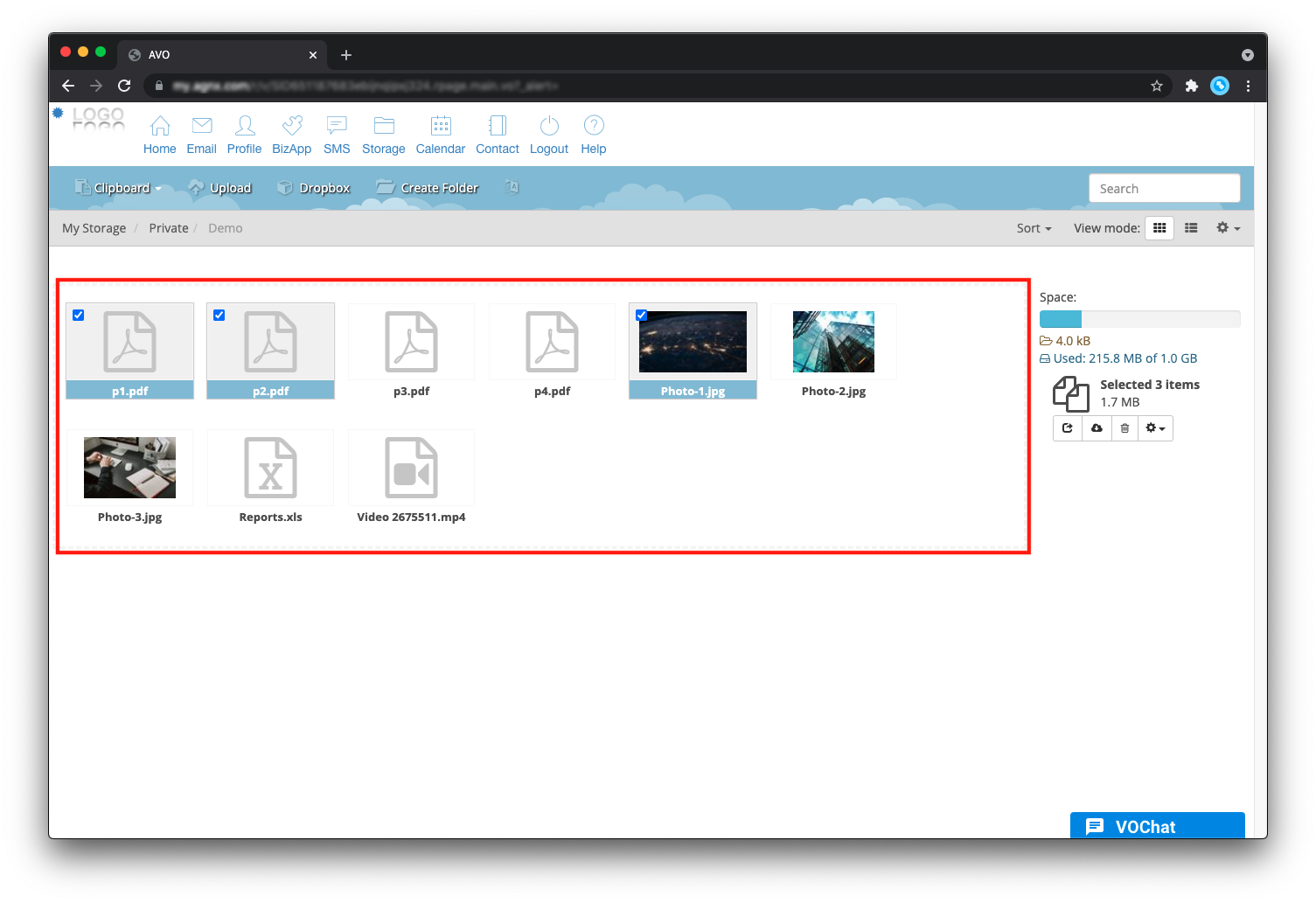Viewport: 1316px width, 903px height.
Task: Expand selected items gear options dropdown
Action: (x=1155, y=428)
